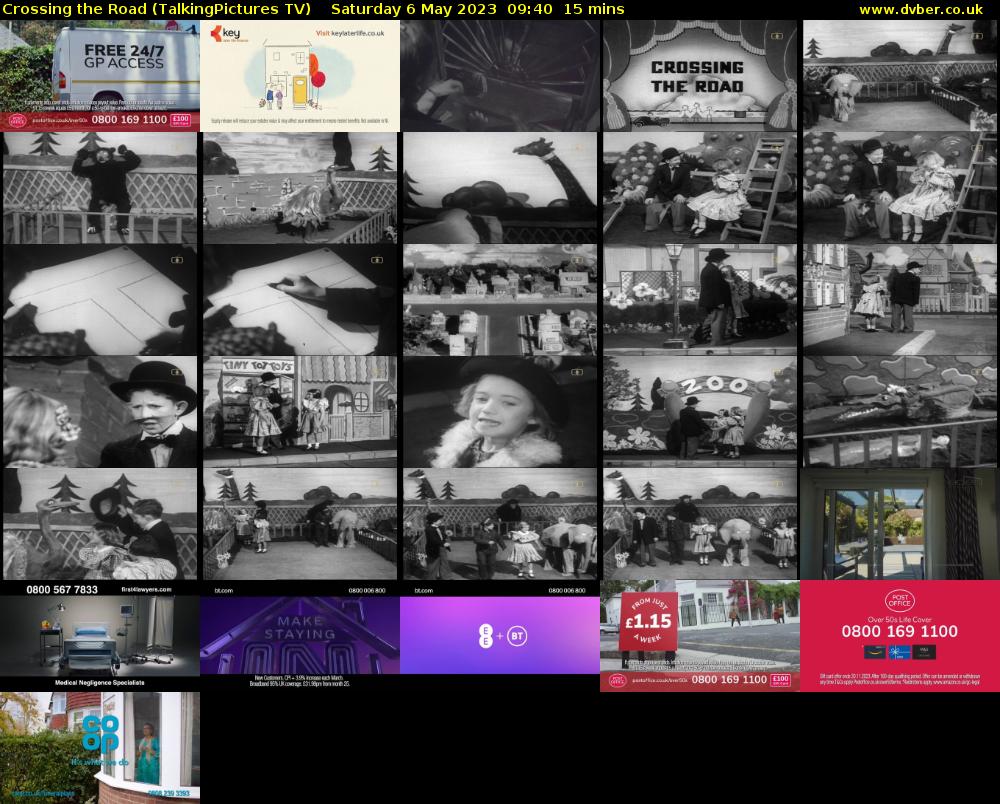Select the Co-op funeral advert thumbnail
Image resolution: width=1000 pixels, height=804 pixels.
click(x=100, y=748)
